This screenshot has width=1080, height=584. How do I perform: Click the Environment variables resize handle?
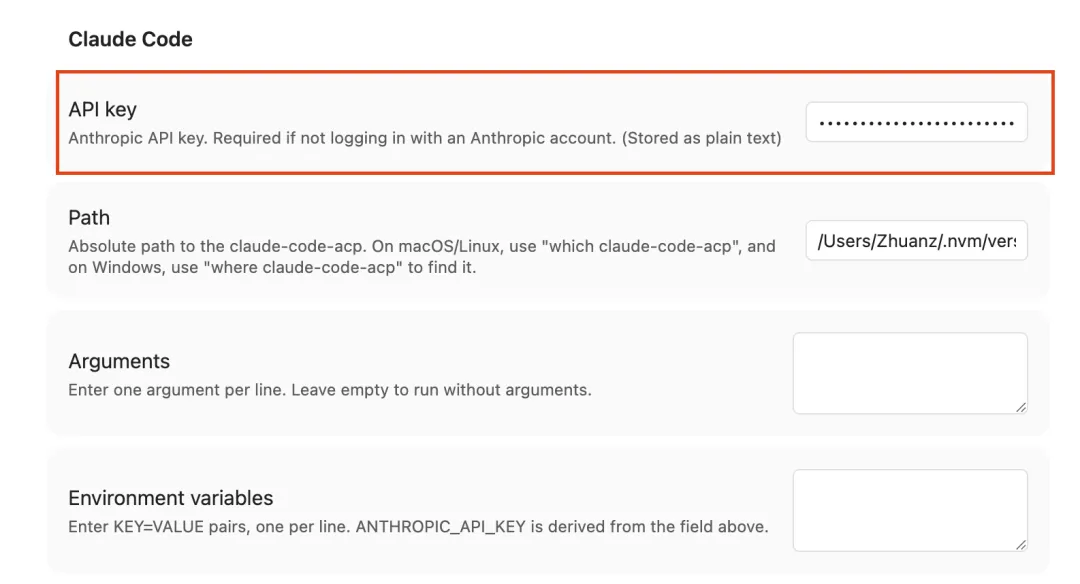[x=1021, y=544]
